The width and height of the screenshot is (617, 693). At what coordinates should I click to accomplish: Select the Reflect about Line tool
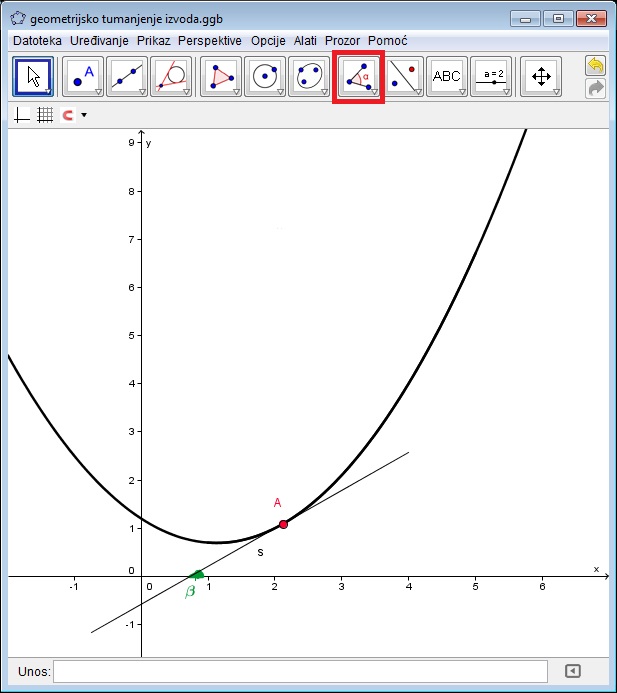(x=403, y=76)
